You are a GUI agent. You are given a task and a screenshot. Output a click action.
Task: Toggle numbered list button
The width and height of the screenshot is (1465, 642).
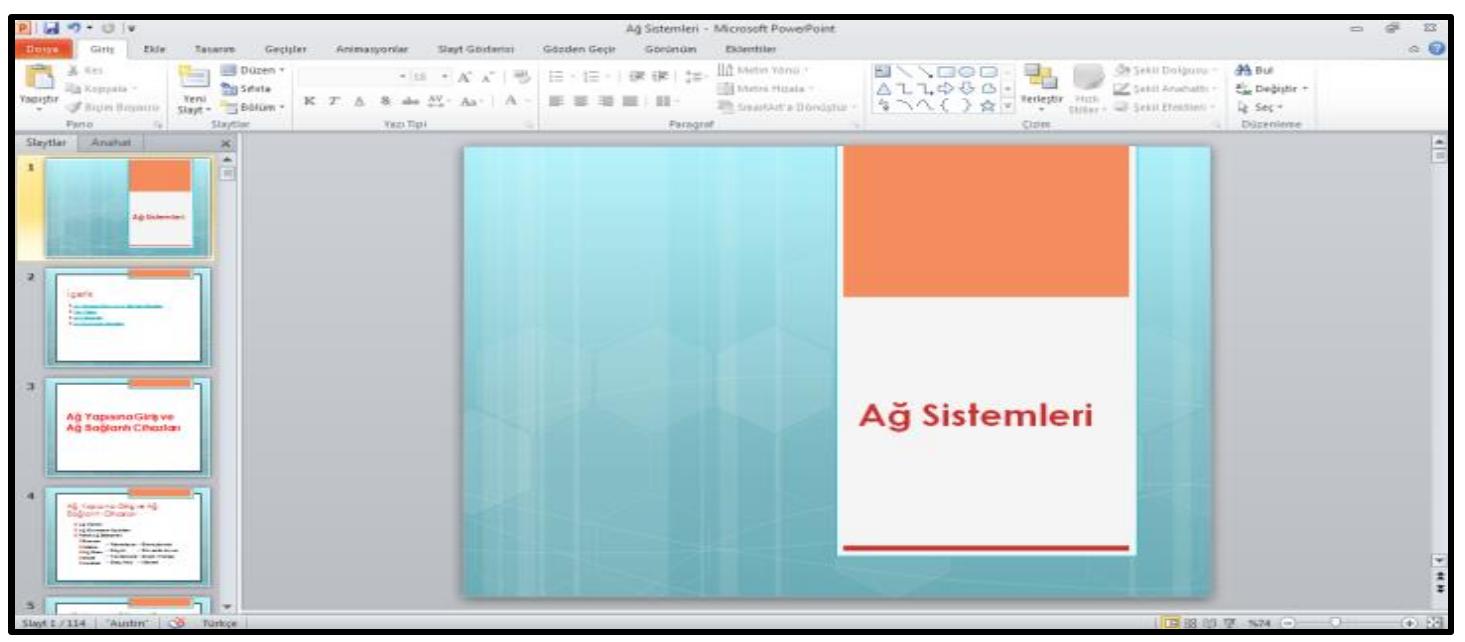(592, 77)
